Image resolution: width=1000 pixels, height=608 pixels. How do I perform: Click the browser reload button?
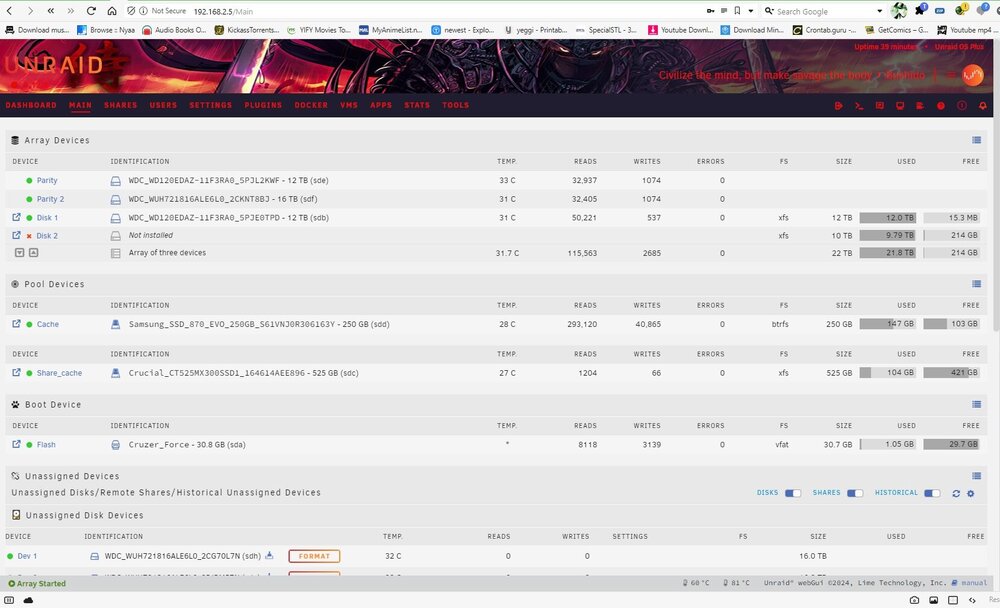coord(91,11)
